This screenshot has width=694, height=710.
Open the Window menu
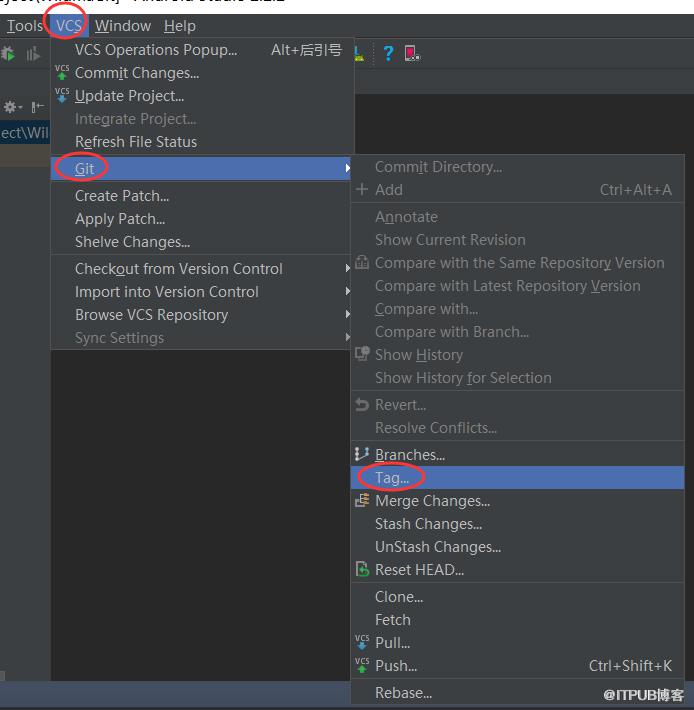click(123, 26)
